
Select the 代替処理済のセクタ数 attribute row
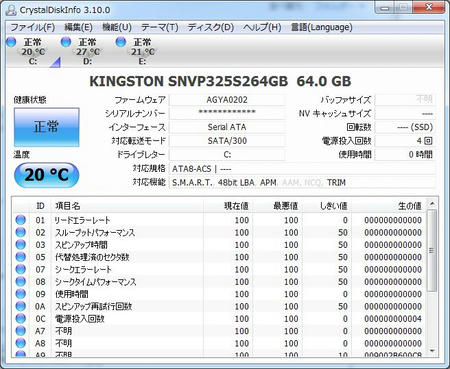tap(219, 257)
